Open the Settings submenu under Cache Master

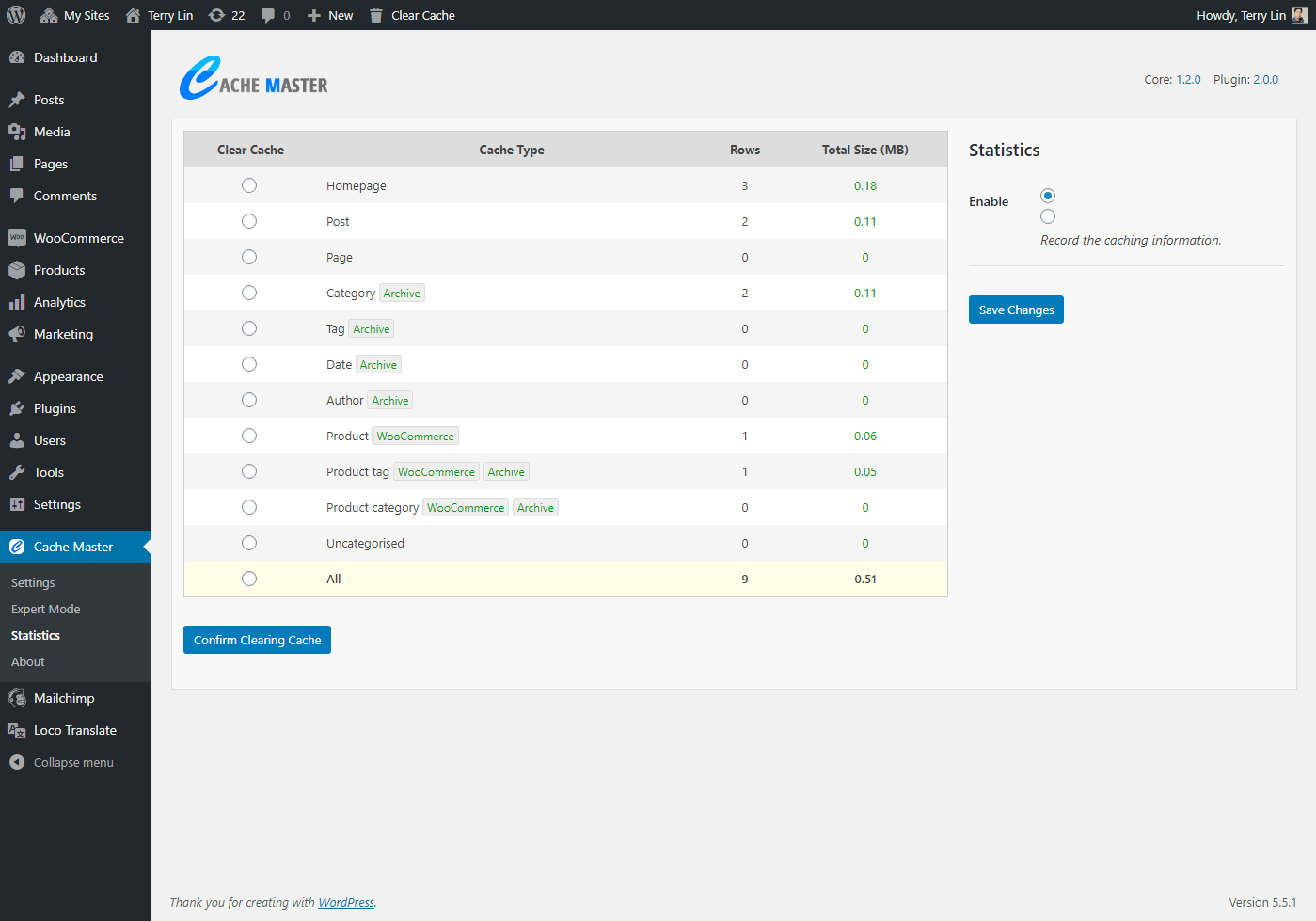[33, 583]
